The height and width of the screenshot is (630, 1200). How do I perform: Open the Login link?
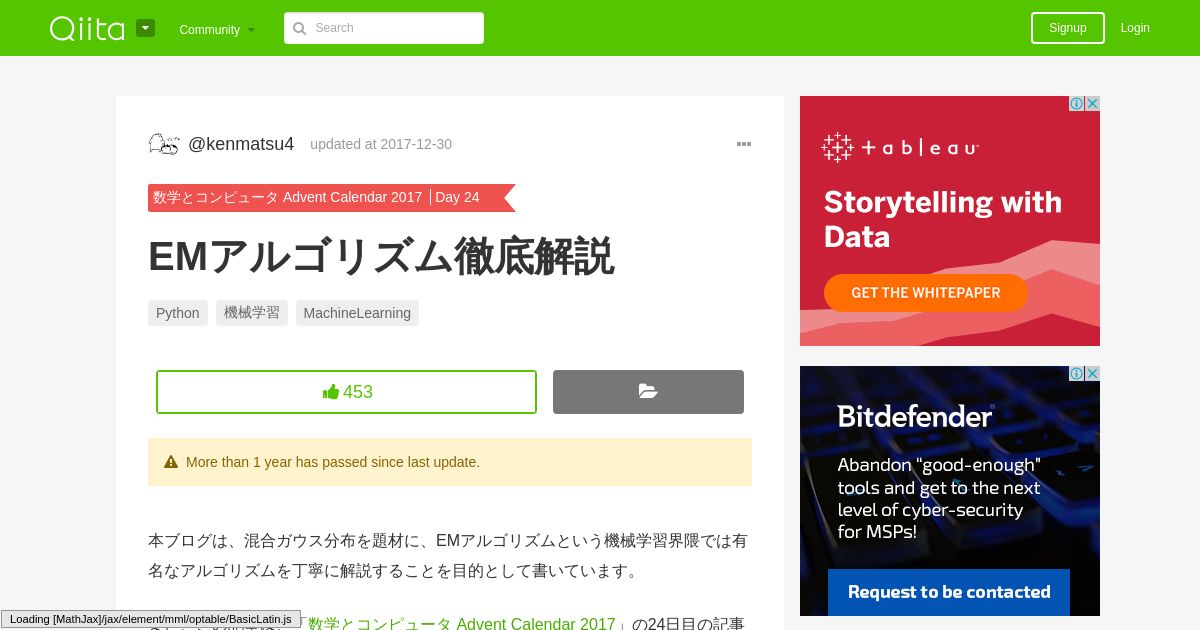point(1135,28)
